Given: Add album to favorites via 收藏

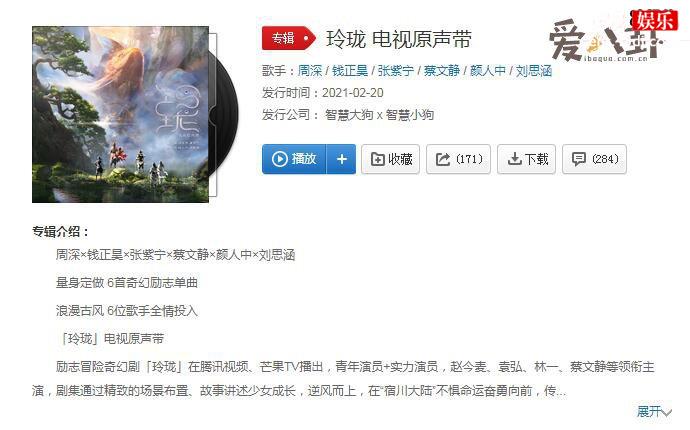Looking at the screenshot, I should (x=391, y=159).
